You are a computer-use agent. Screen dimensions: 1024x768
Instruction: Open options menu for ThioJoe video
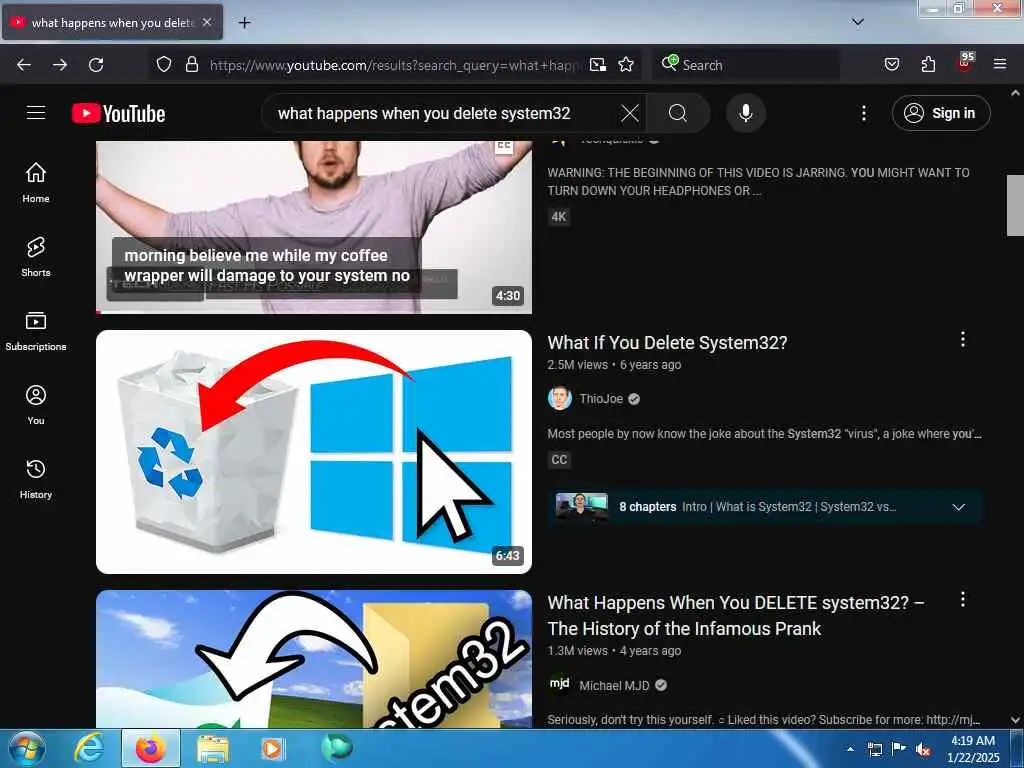click(x=963, y=339)
